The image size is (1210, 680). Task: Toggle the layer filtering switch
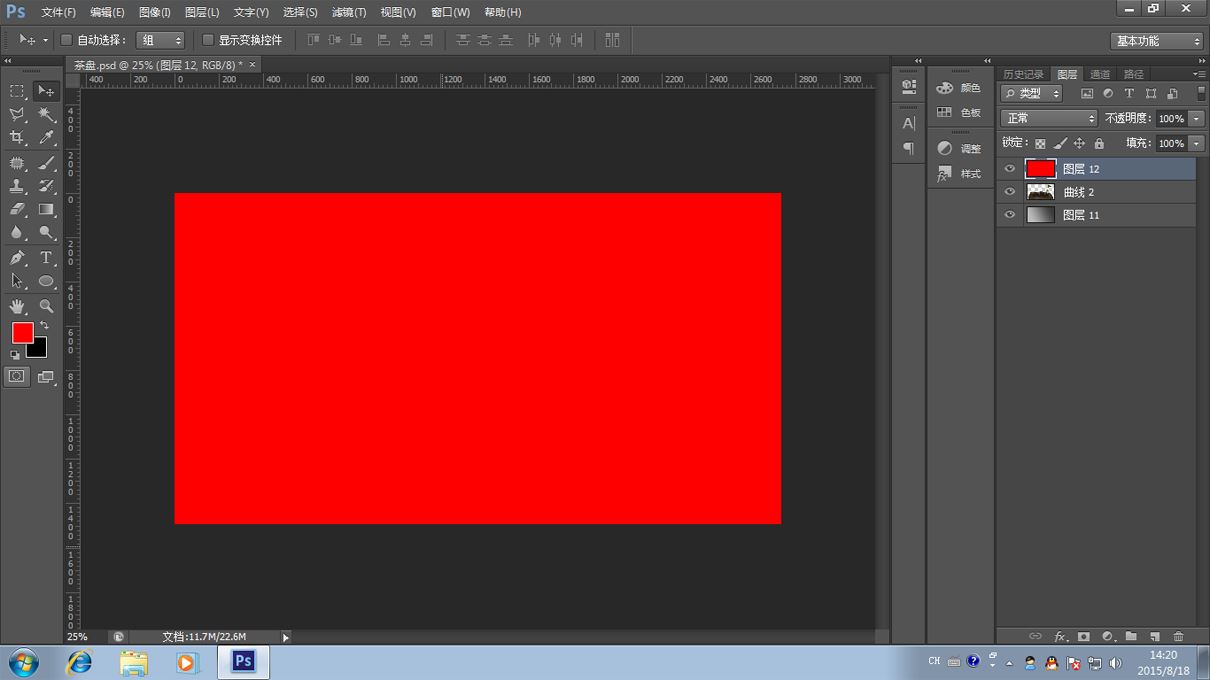[1201, 93]
